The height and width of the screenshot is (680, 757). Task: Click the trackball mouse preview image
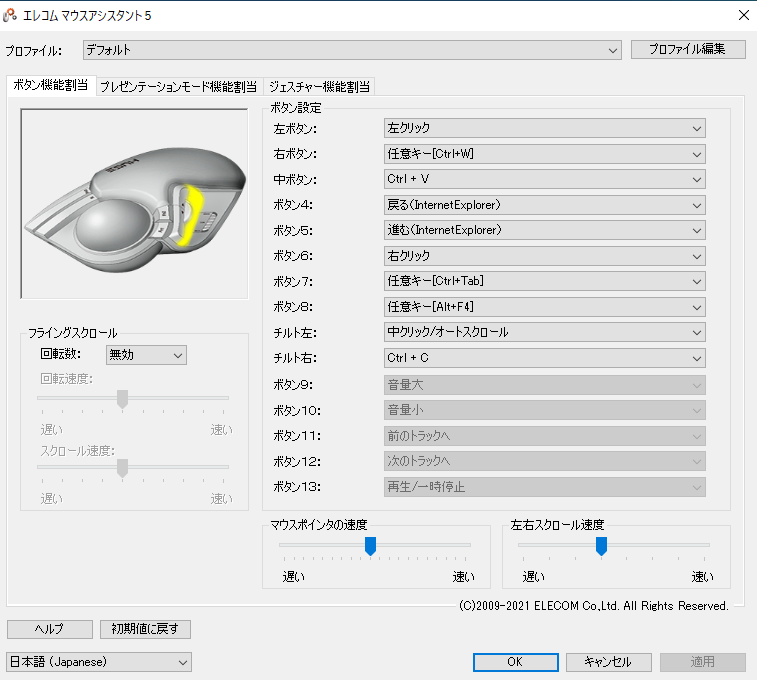pyautogui.click(x=134, y=204)
